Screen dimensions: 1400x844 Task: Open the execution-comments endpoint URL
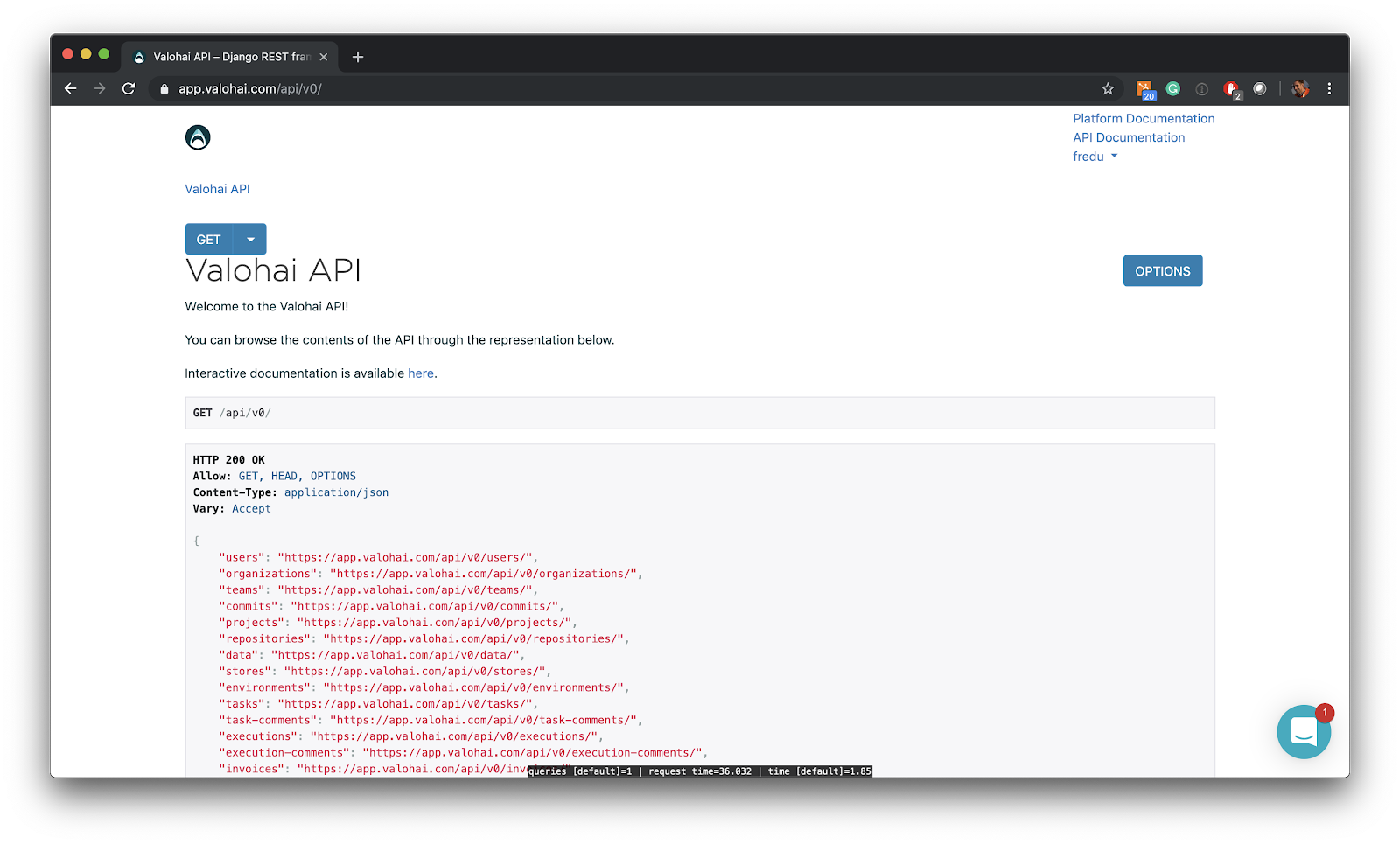click(532, 753)
